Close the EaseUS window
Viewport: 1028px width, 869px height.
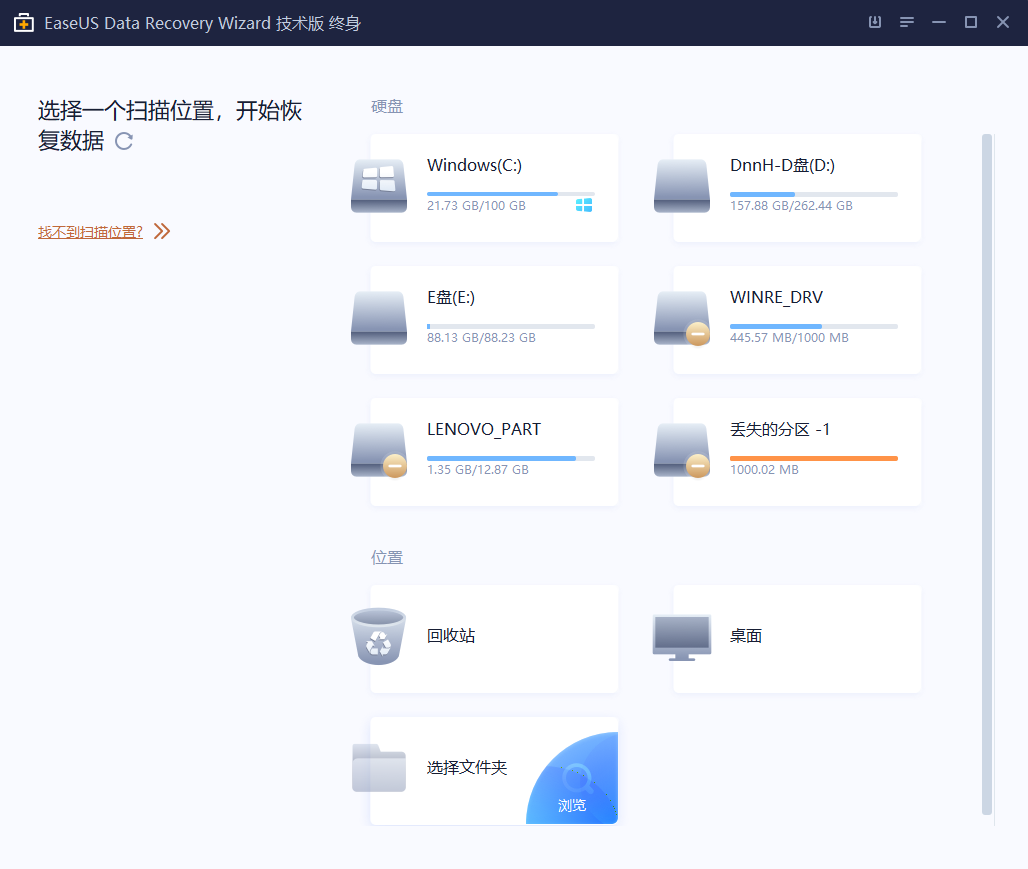click(1003, 22)
